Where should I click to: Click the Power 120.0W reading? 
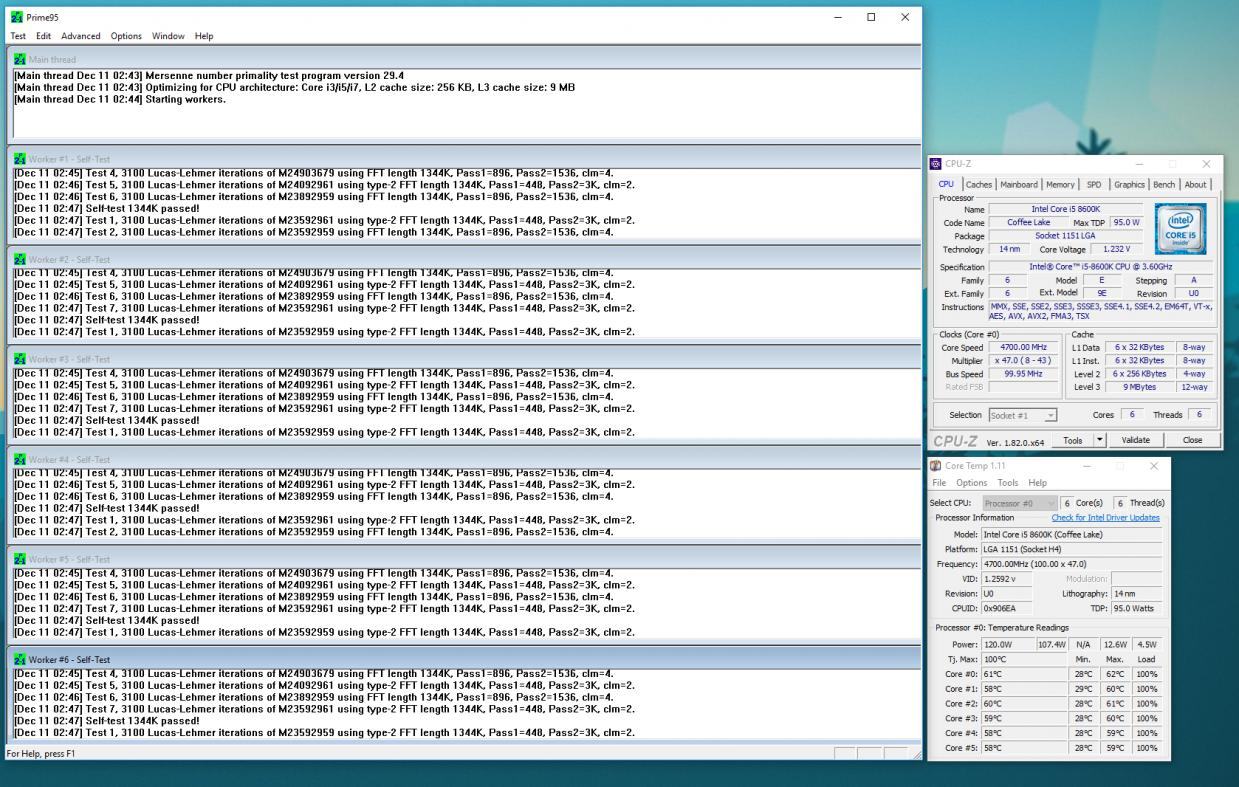(1007, 645)
